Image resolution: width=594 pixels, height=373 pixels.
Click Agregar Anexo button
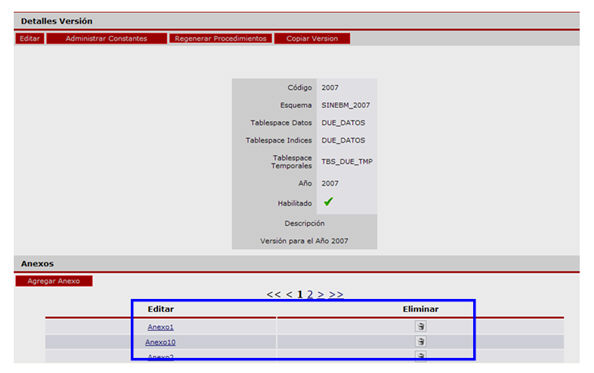point(54,281)
